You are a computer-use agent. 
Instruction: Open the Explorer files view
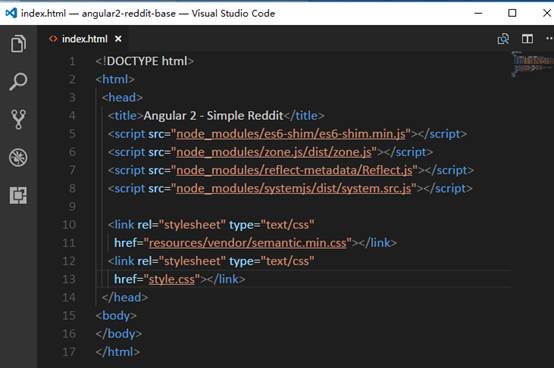[18, 44]
